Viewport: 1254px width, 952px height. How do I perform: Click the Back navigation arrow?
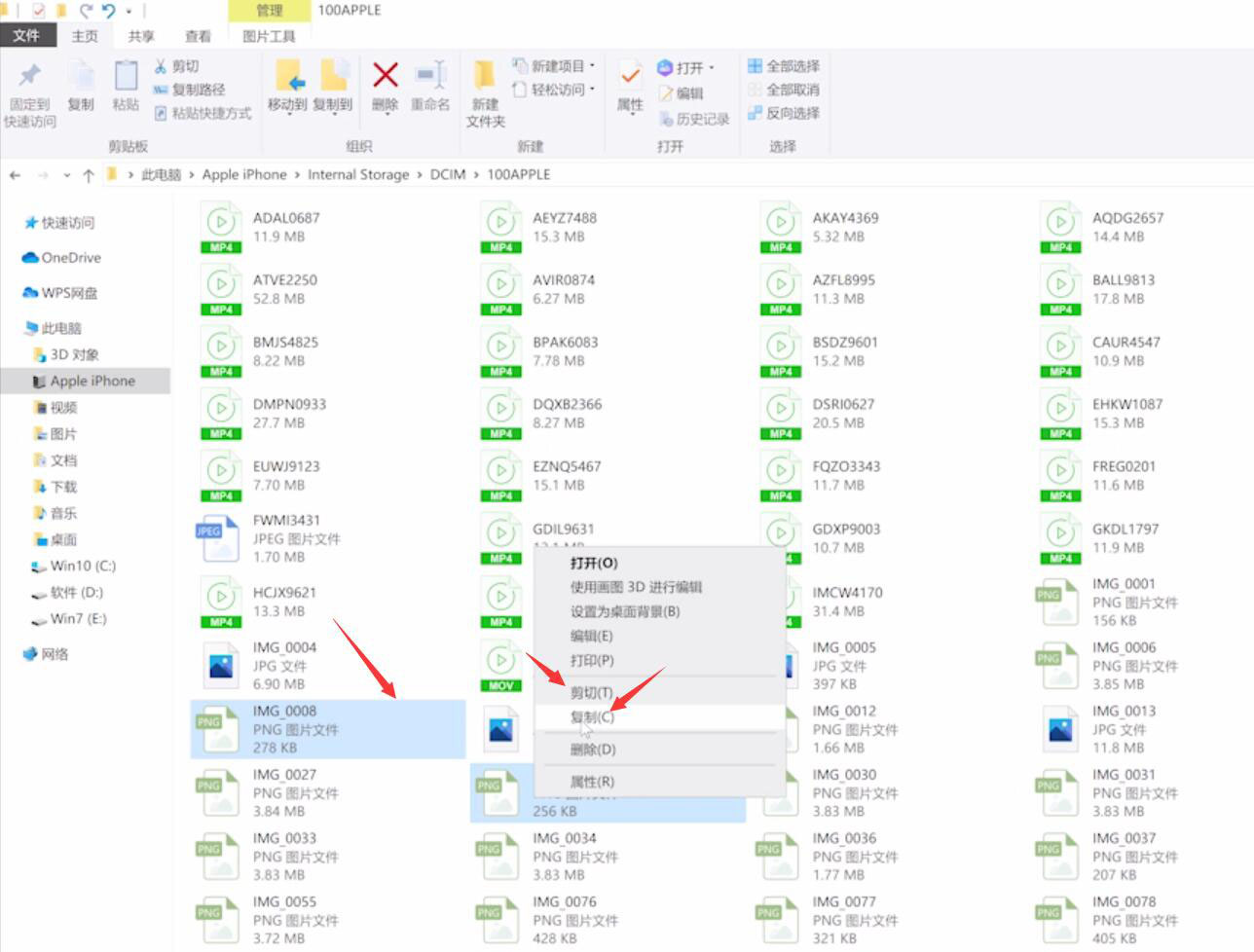15,175
